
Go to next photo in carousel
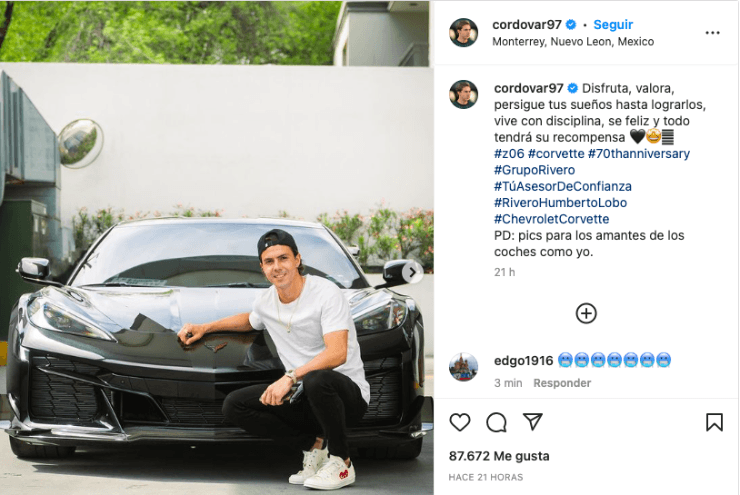tap(412, 272)
